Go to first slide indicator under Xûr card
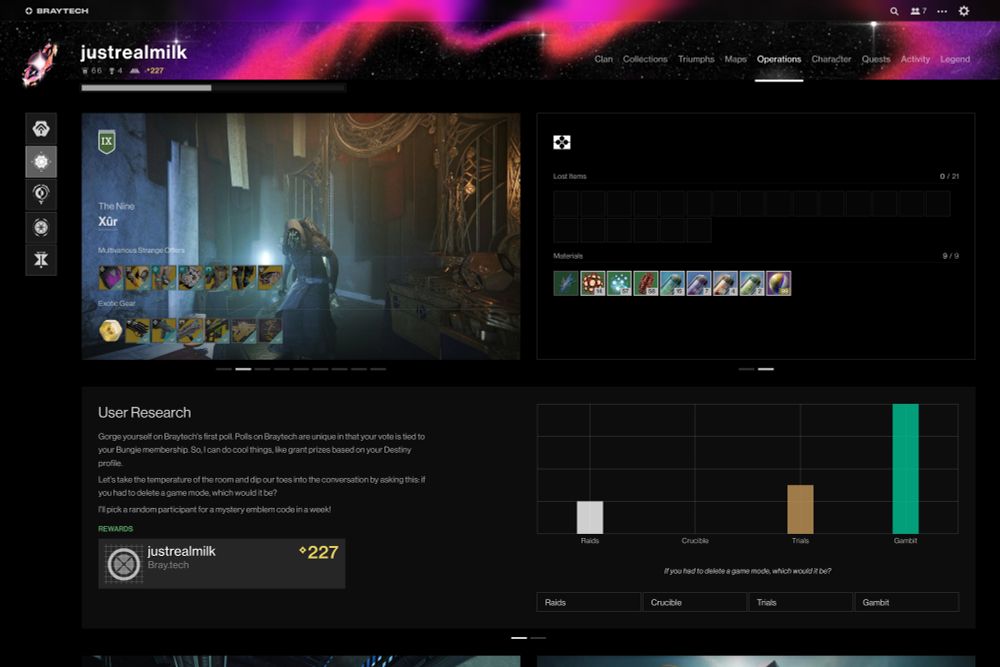The image size is (1000, 667). (x=224, y=369)
